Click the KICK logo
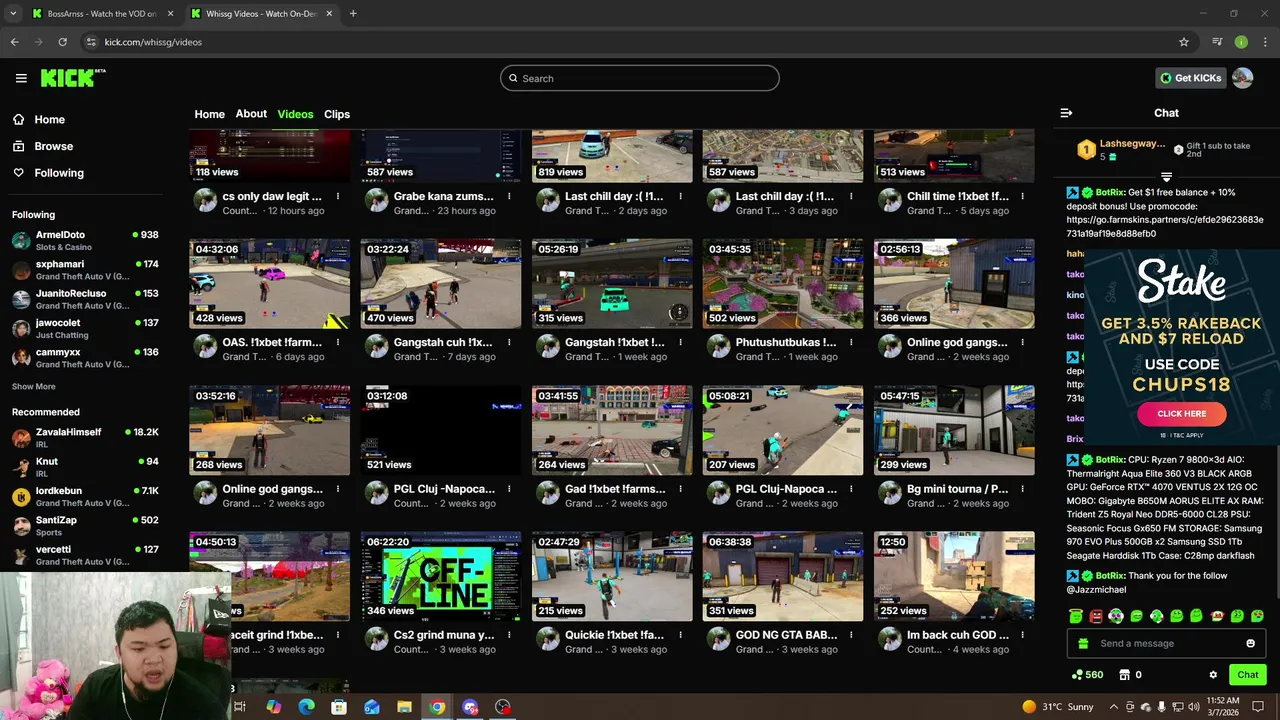Viewport: 1280px width, 720px height. [x=73, y=78]
